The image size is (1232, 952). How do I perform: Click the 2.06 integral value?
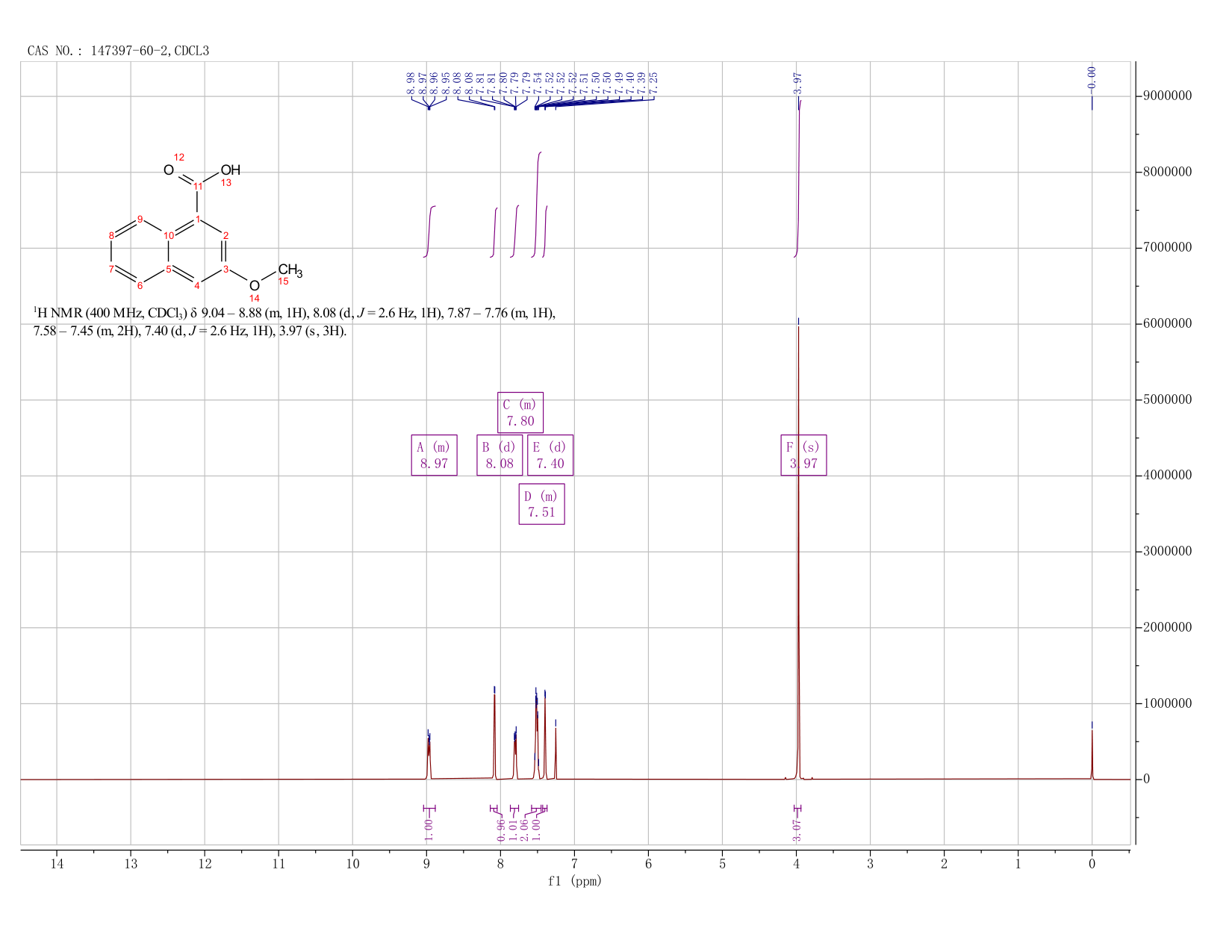coord(524,830)
